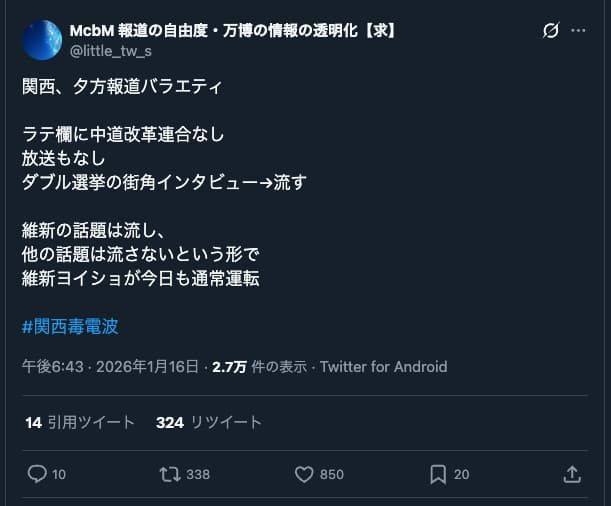Viewport: 611px width, 506px height.
Task: Open the share tweet icon
Action: click(x=572, y=474)
